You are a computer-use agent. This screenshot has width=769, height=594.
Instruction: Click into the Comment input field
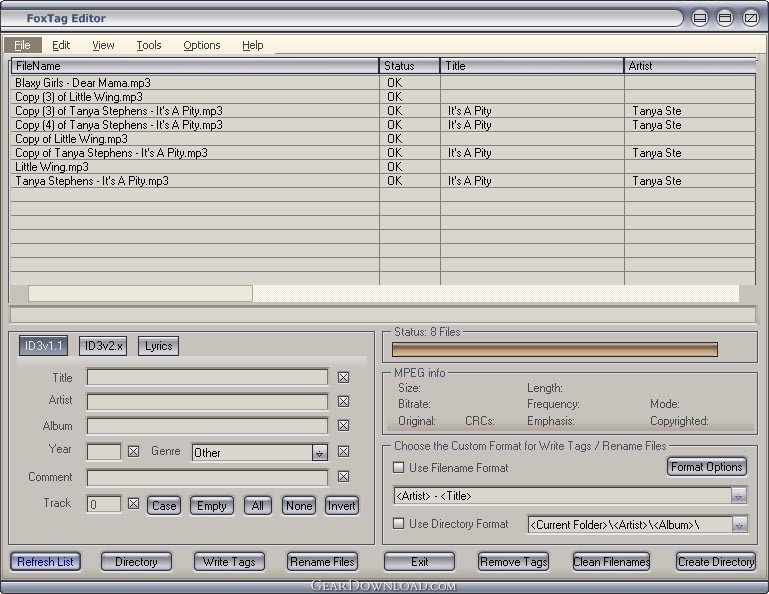coord(207,477)
